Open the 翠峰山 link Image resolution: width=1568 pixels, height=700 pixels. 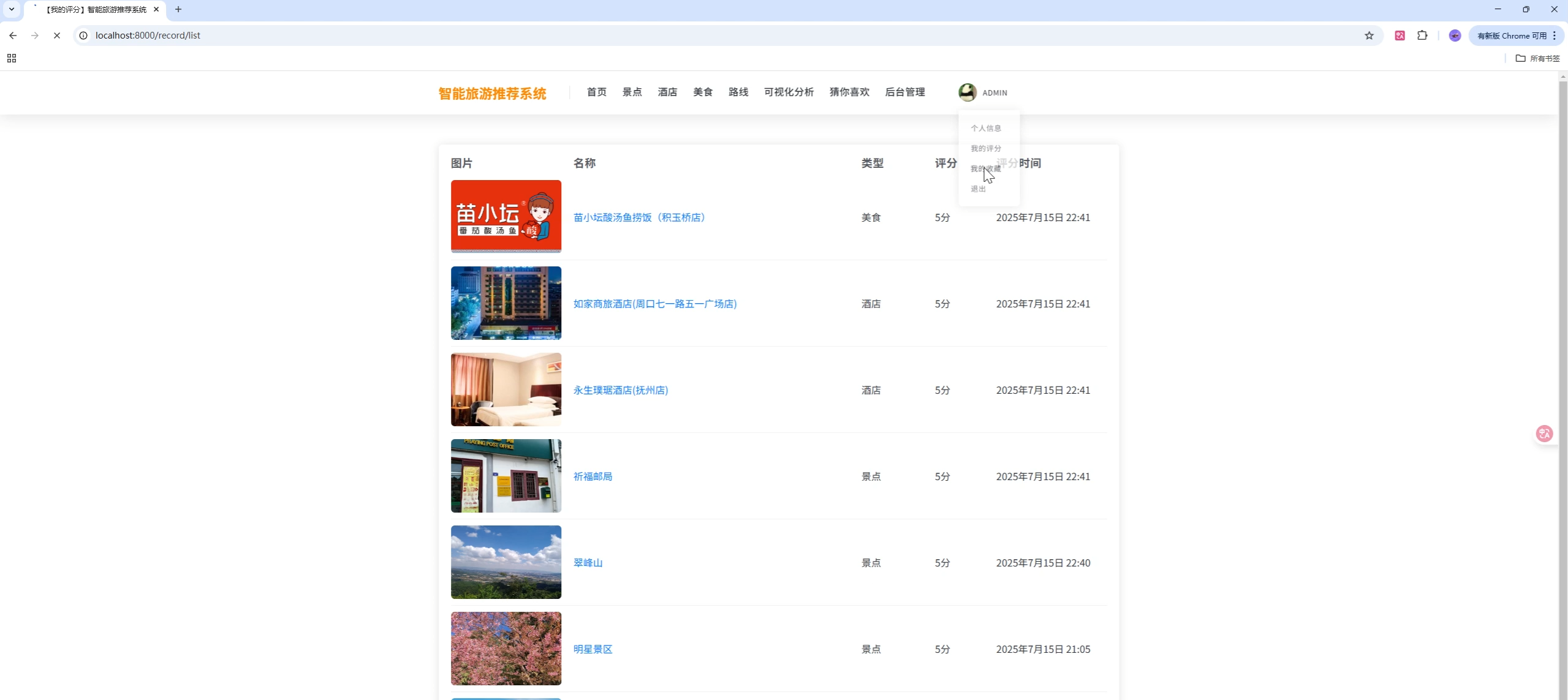(x=588, y=563)
